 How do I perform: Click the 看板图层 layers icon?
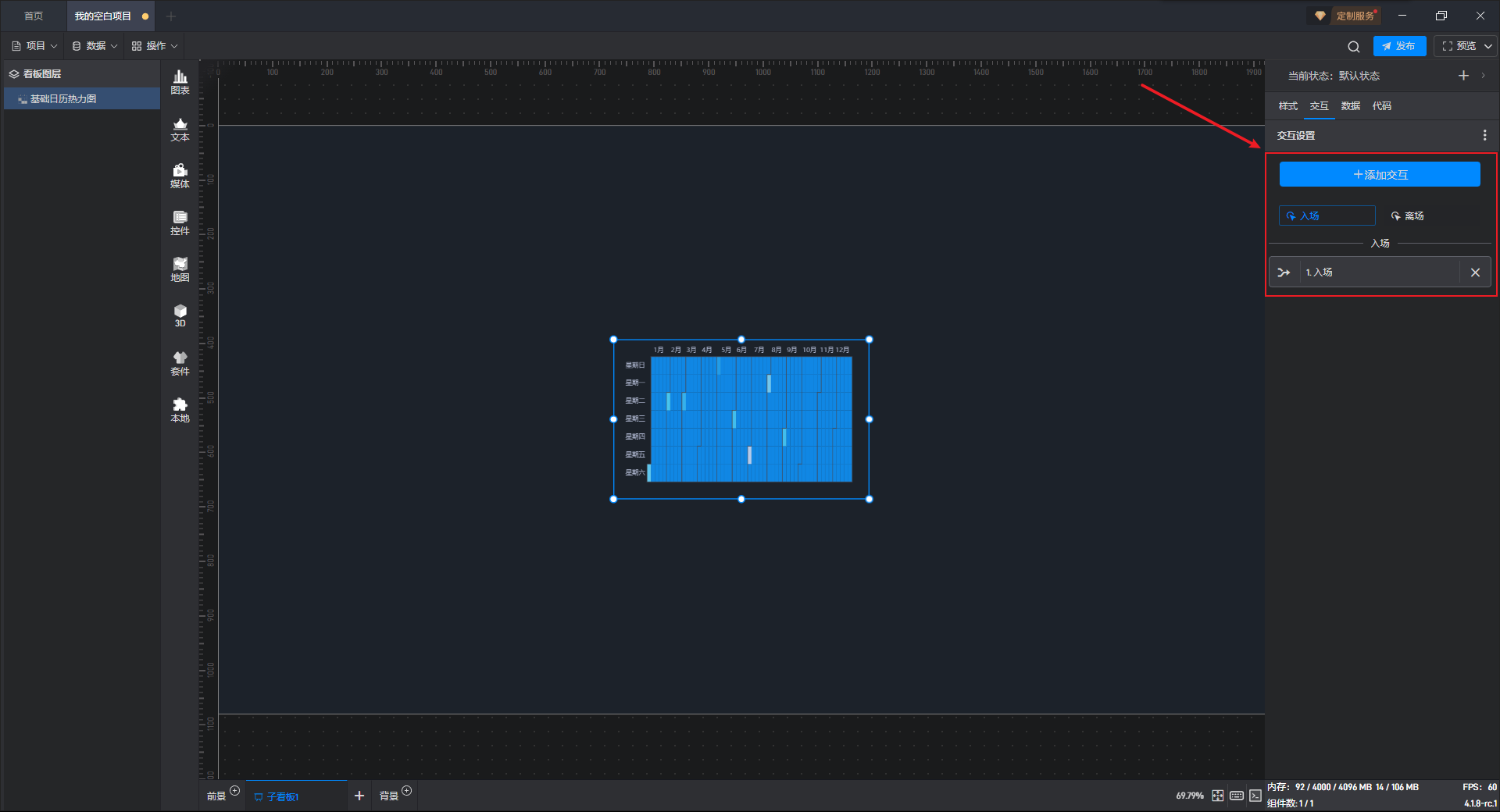[x=14, y=74]
